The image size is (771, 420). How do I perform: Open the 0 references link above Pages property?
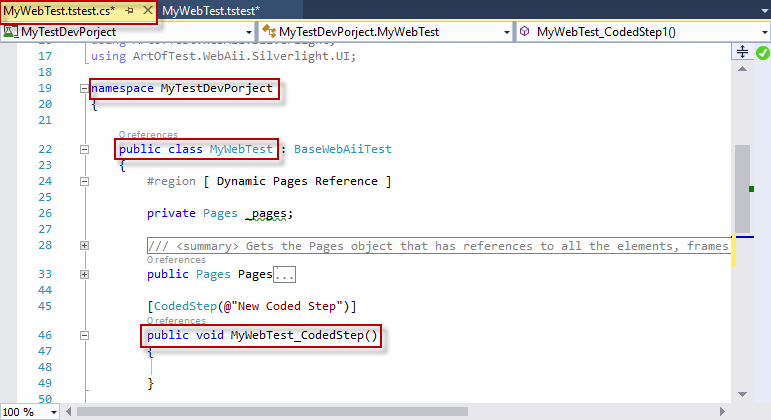176,259
